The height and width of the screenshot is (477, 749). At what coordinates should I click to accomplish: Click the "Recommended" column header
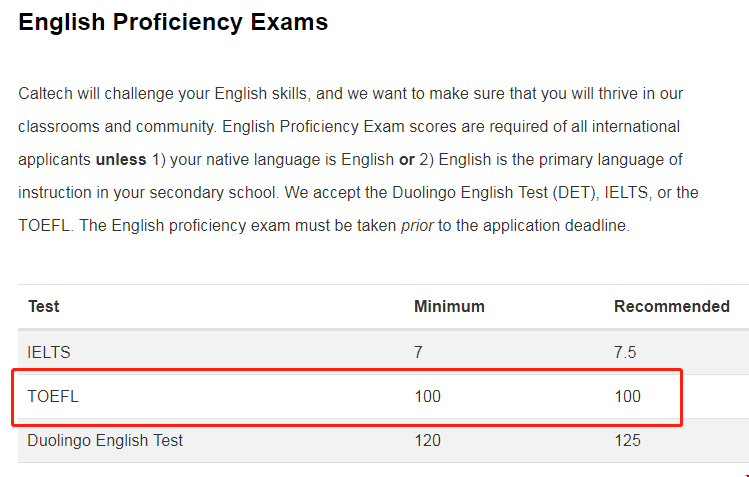pos(671,306)
